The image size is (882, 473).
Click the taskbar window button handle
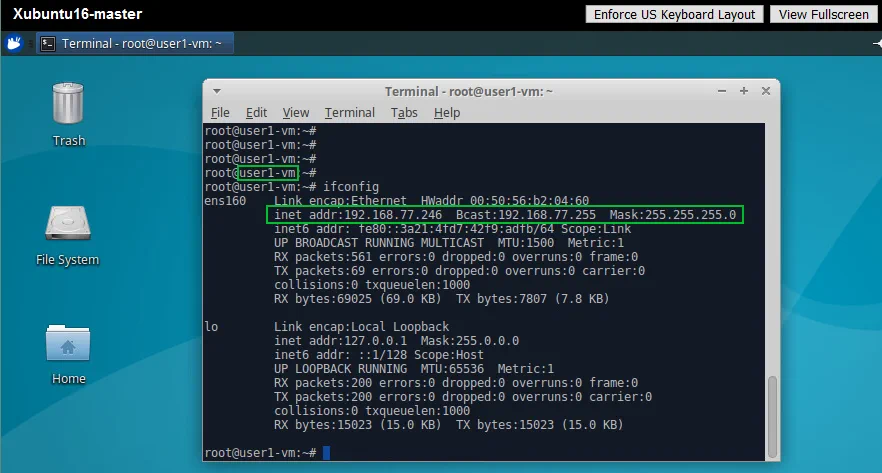[31, 43]
